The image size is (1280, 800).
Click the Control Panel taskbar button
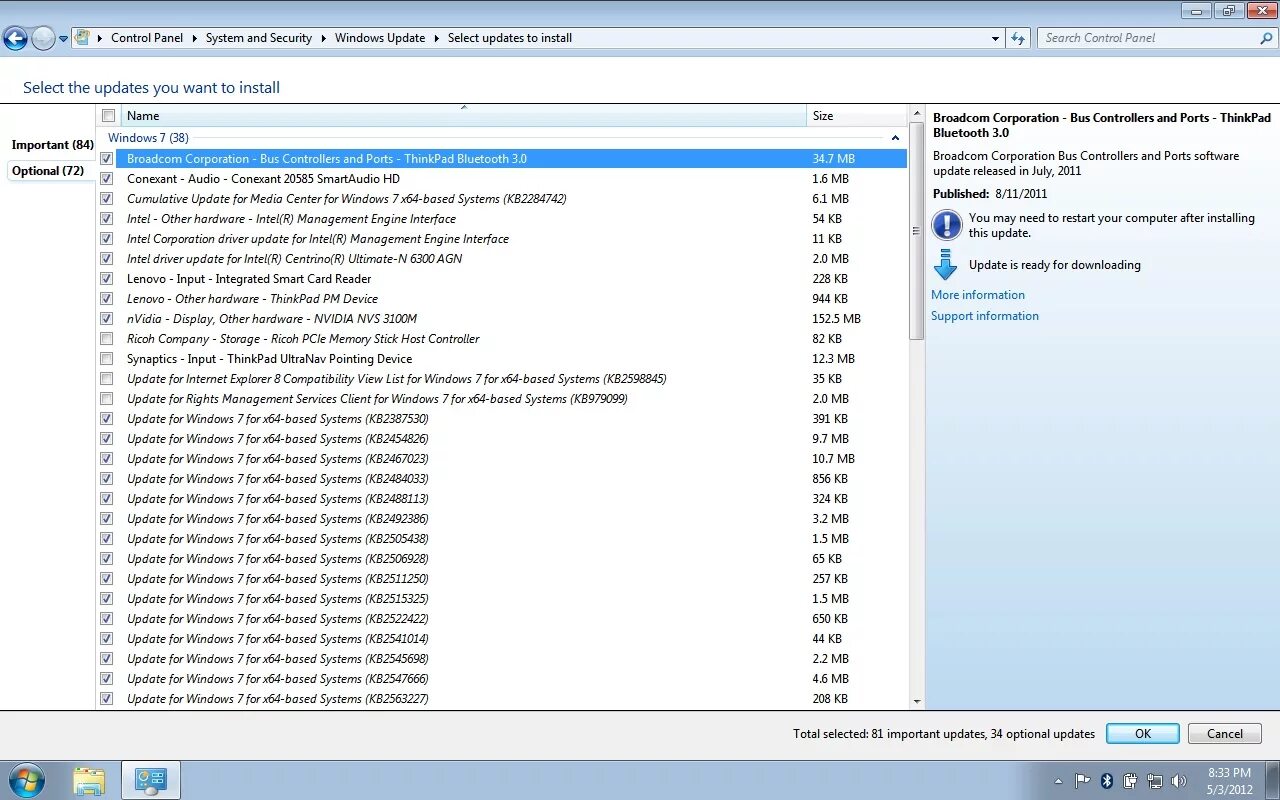[x=151, y=780]
